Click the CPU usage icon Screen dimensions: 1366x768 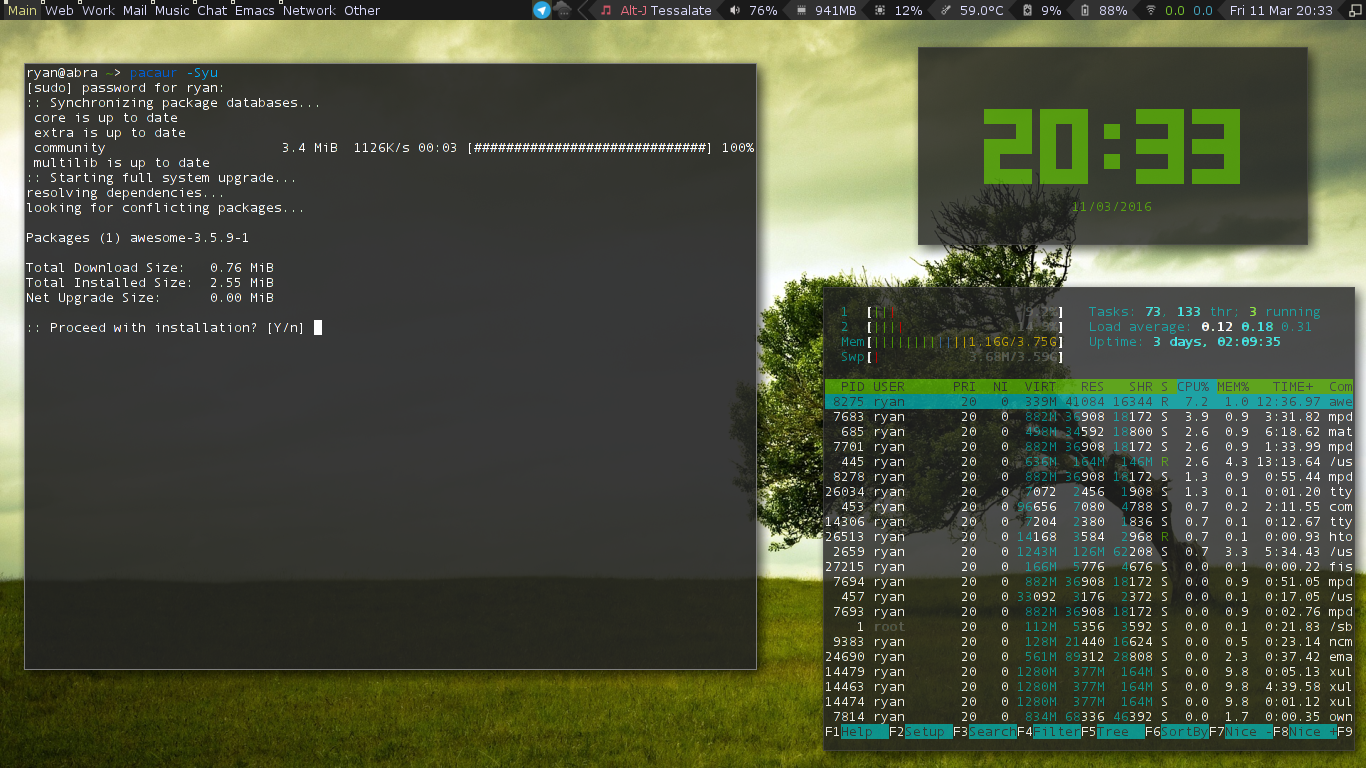click(879, 10)
